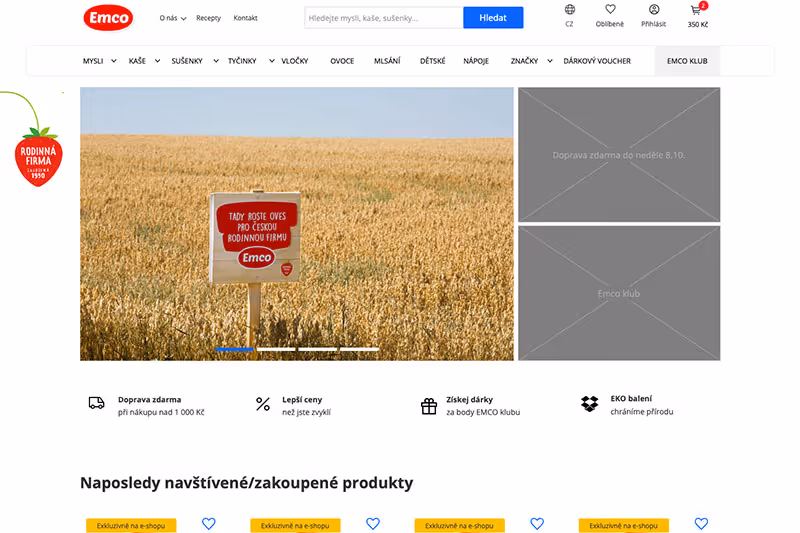The height and width of the screenshot is (533, 800).
Task: Click the Emco klub banner tile
Action: [619, 293]
